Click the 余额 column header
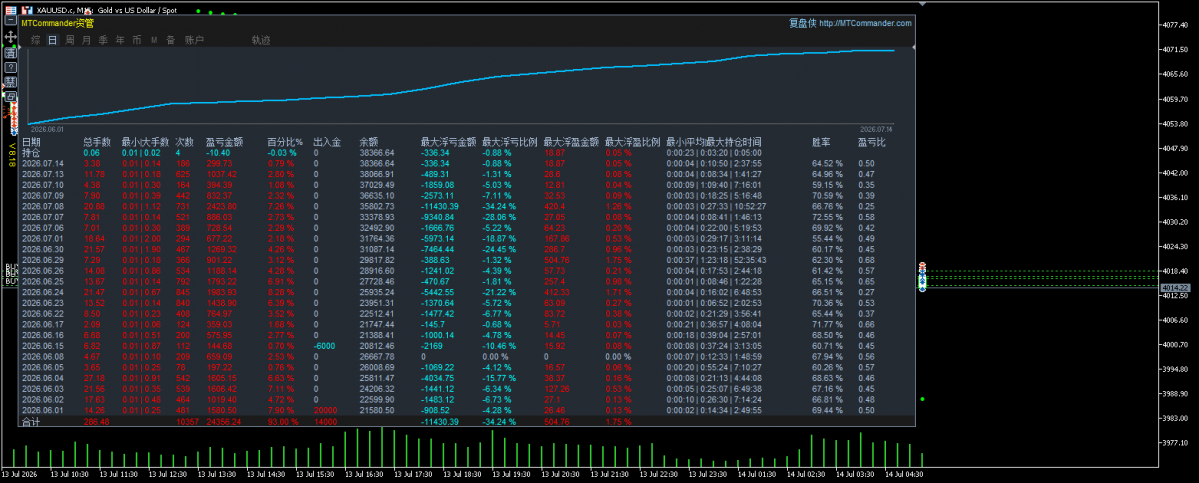1199x483 pixels. (x=369, y=142)
